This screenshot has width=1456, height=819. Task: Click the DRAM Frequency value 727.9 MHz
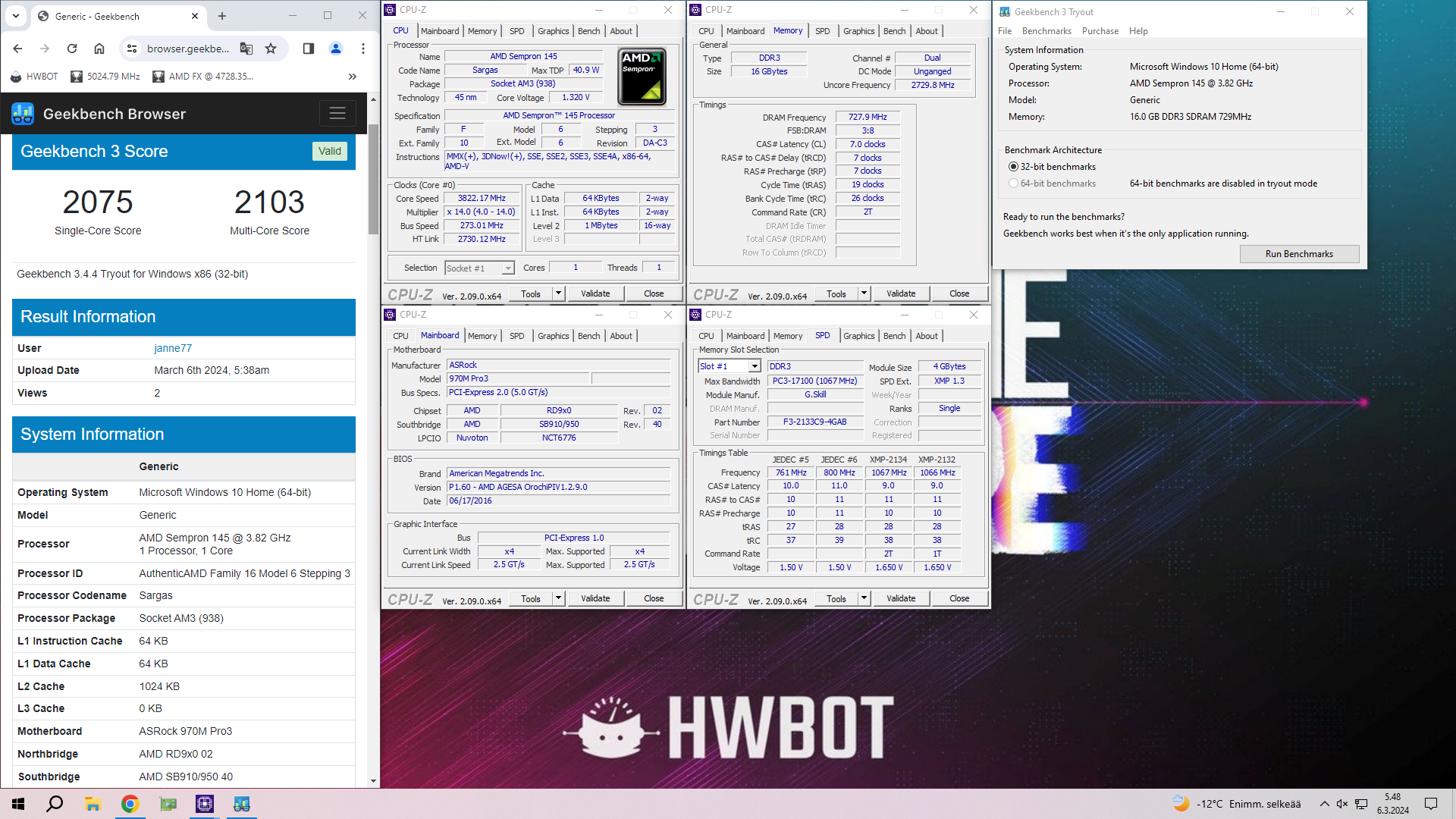pyautogui.click(x=868, y=118)
